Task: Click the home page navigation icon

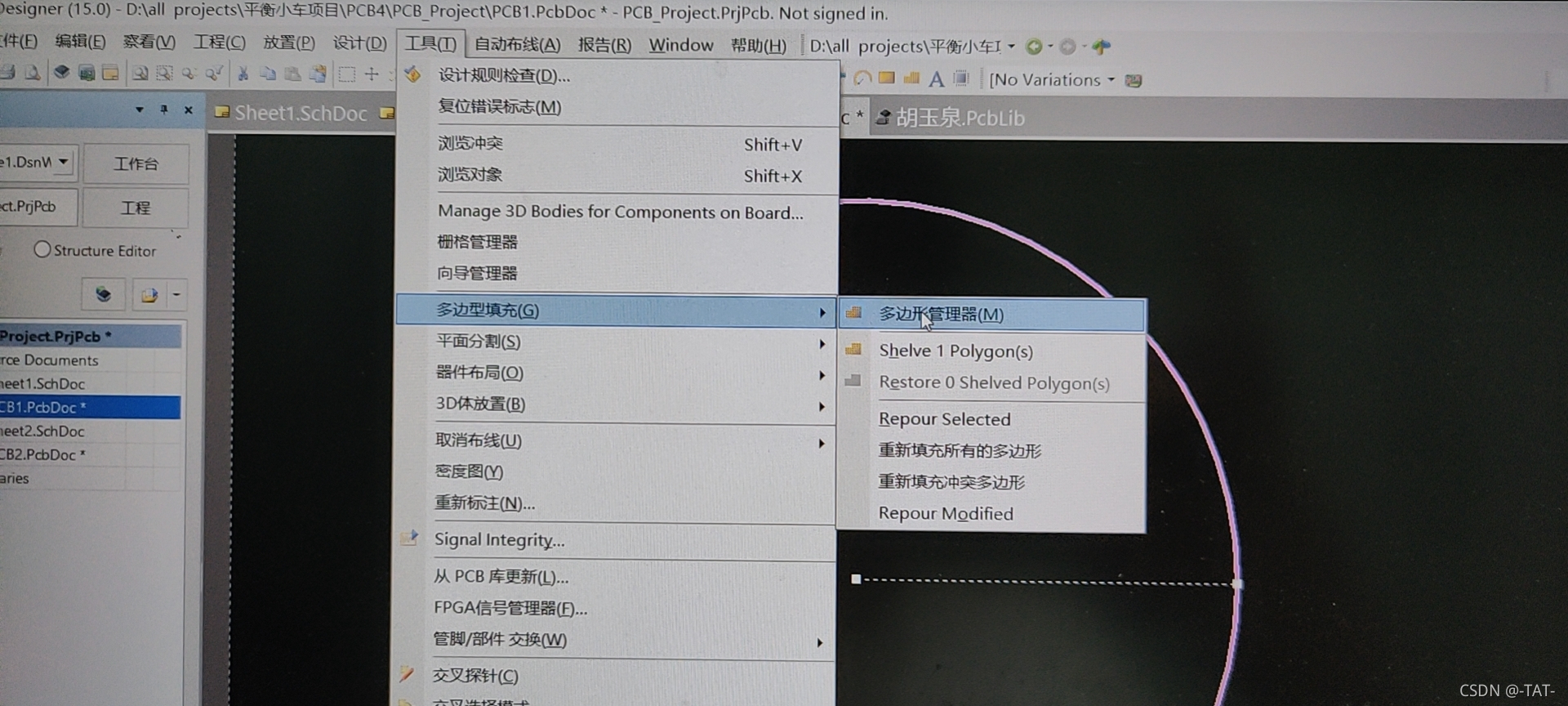Action: tap(1102, 47)
